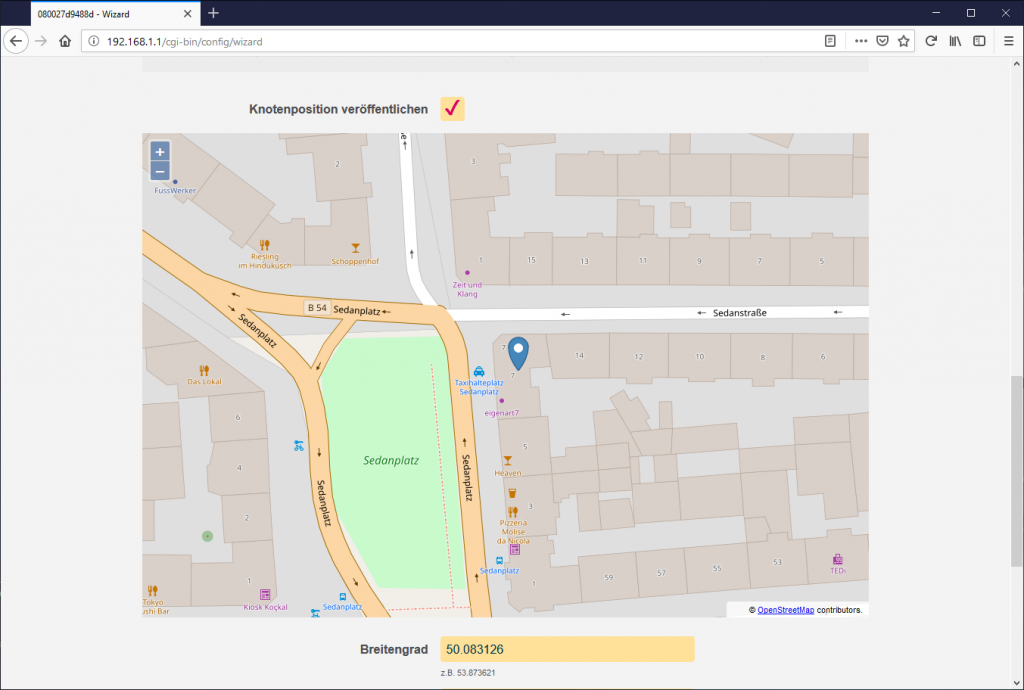
Task: Go forward in browser history
Action: pyautogui.click(x=40, y=41)
